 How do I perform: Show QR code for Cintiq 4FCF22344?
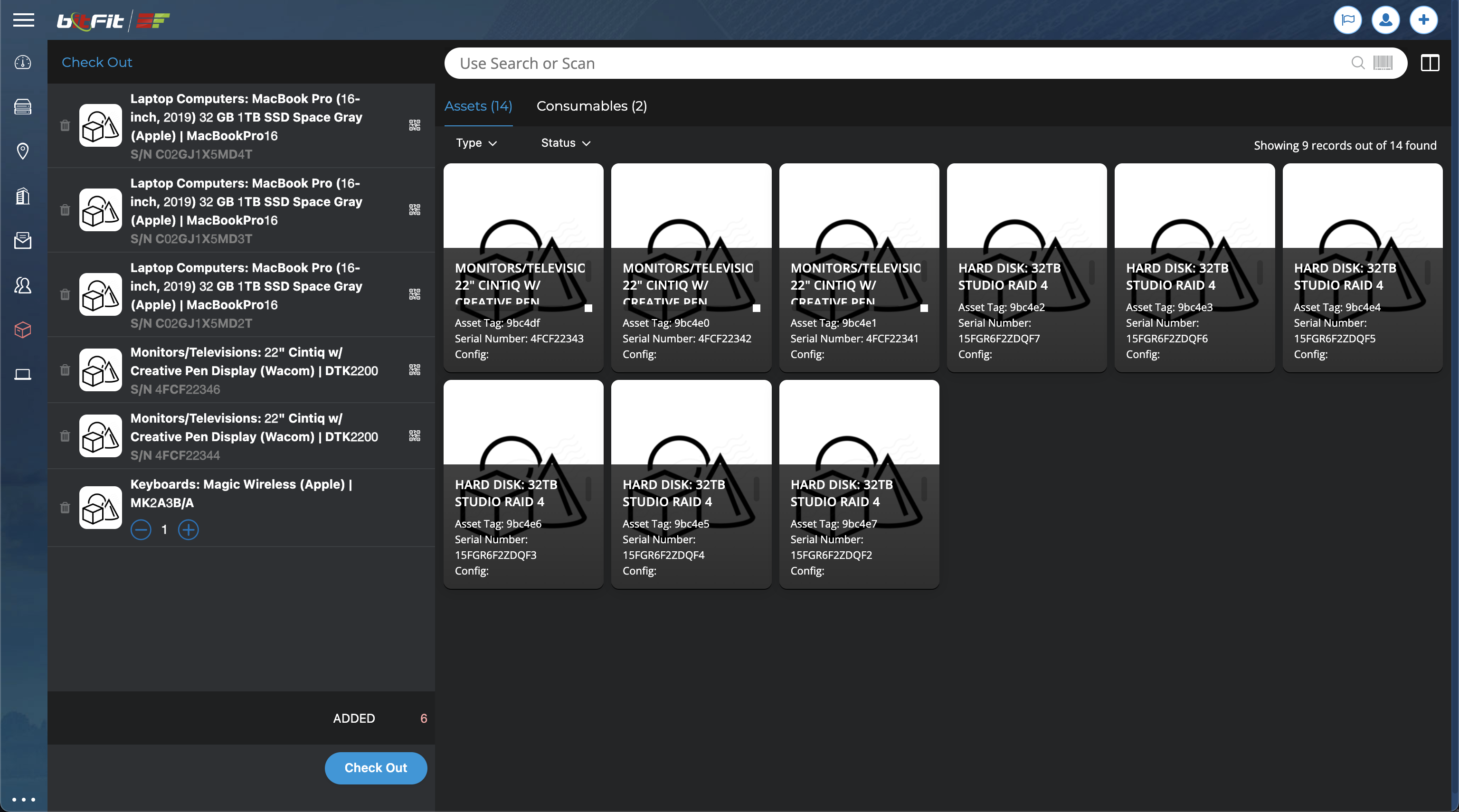pyautogui.click(x=415, y=436)
